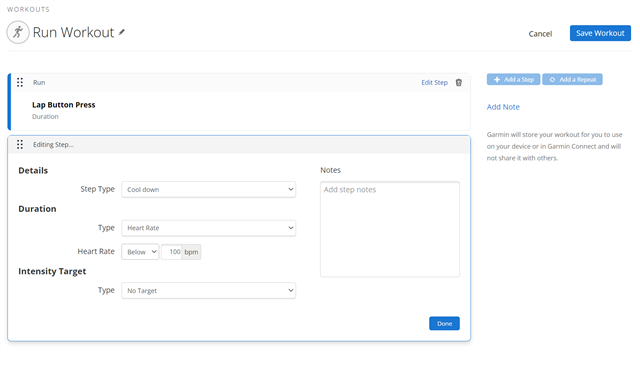Click into the Add step notes textarea

[390, 229]
